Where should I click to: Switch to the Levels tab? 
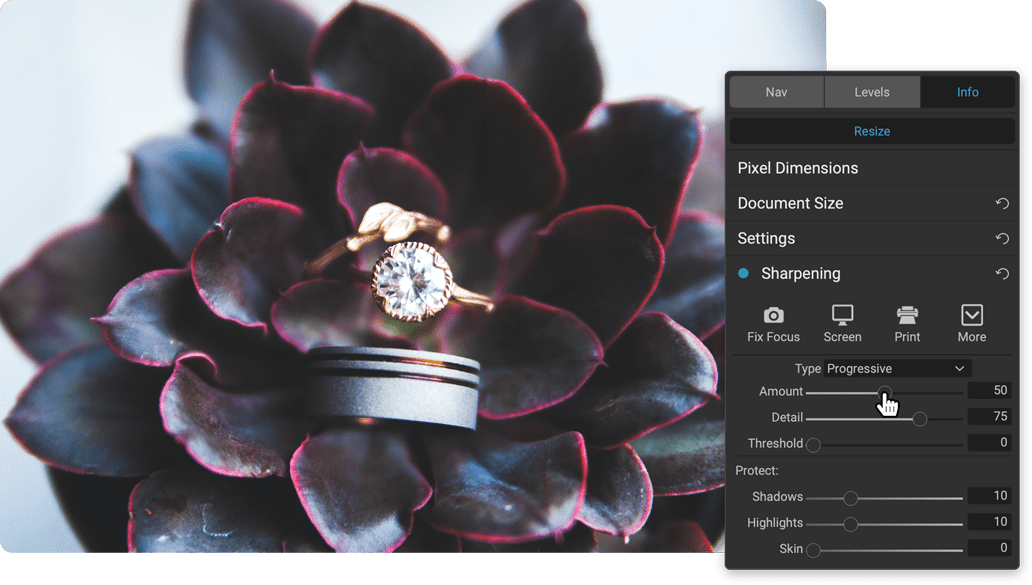pyautogui.click(x=872, y=92)
